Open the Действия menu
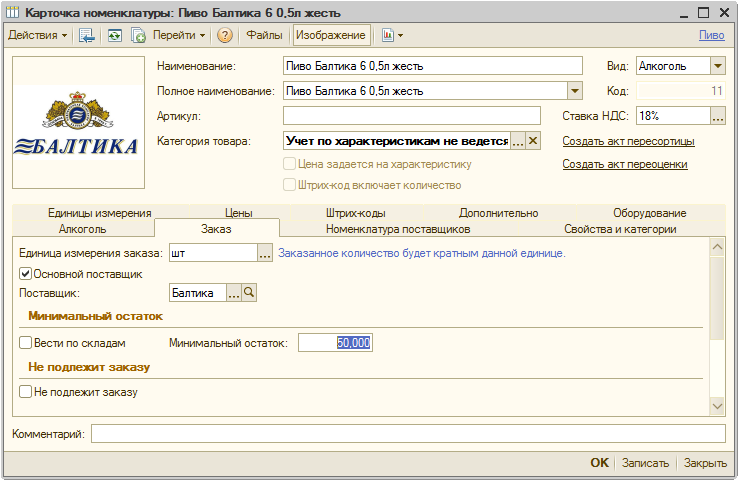Screen dimensions: 738x480 tap(38, 35)
